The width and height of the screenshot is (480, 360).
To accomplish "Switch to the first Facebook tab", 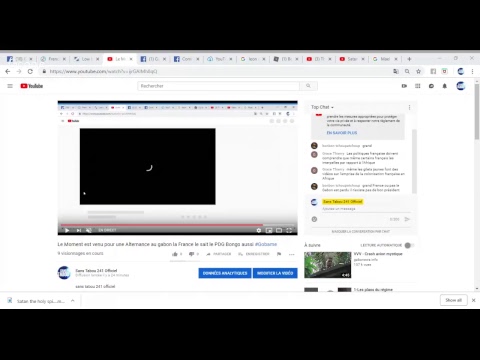I will 19,59.
